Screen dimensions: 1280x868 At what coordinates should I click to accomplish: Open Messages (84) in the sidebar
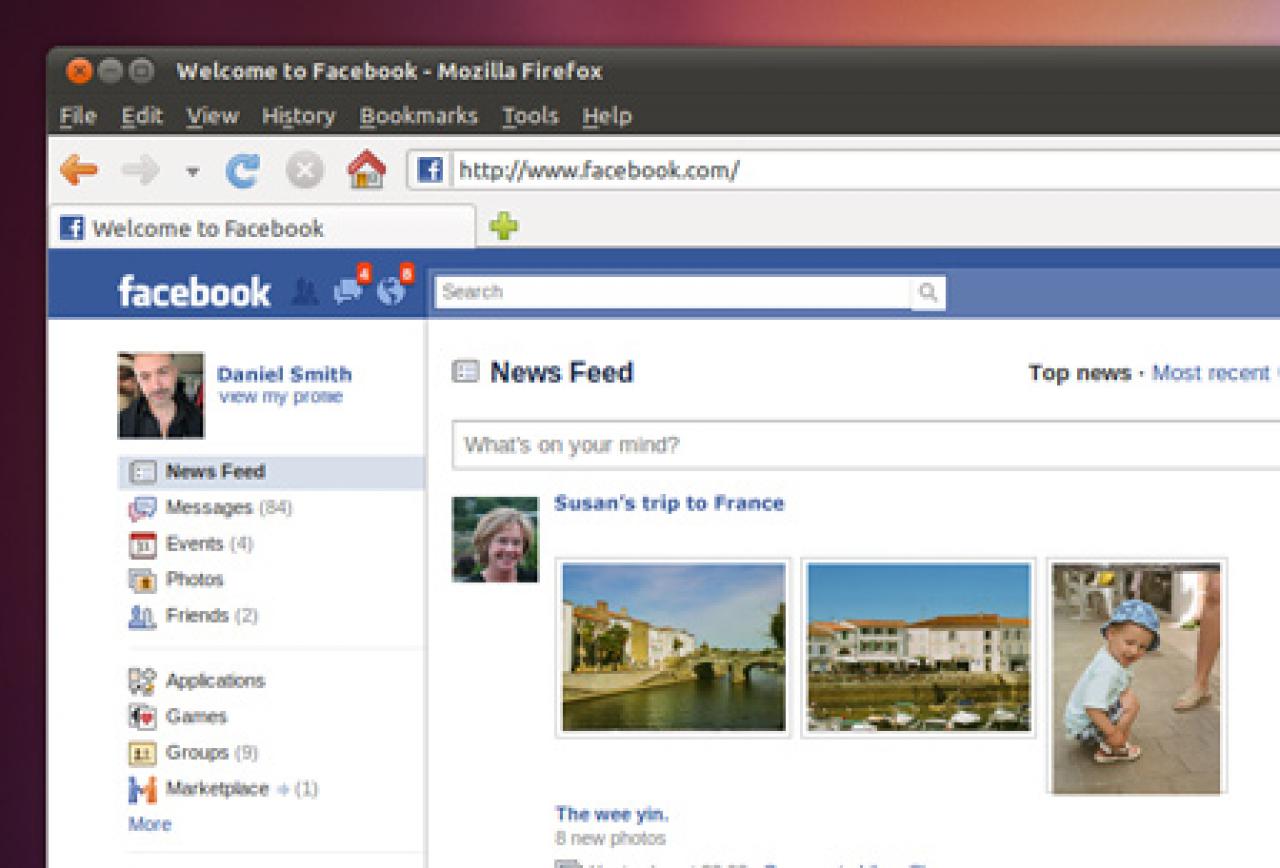229,508
